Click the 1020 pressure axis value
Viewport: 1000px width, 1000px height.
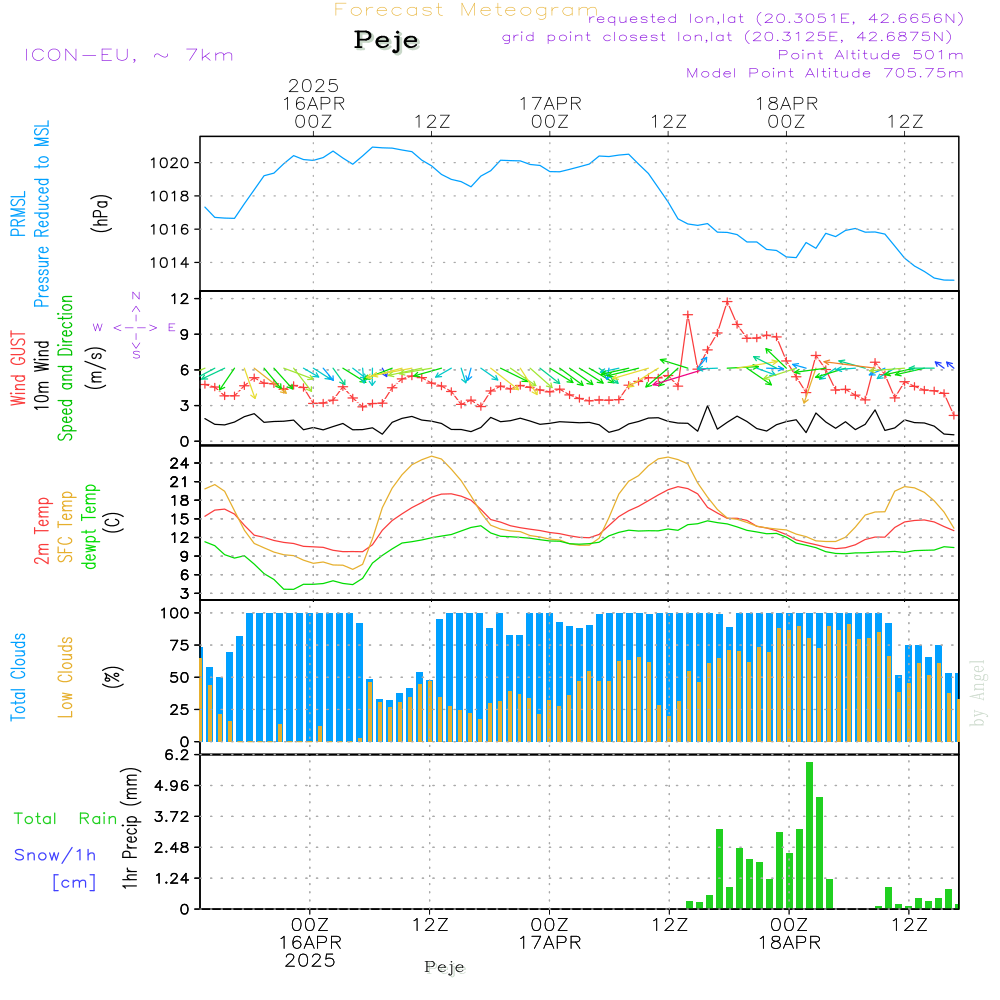(x=170, y=163)
